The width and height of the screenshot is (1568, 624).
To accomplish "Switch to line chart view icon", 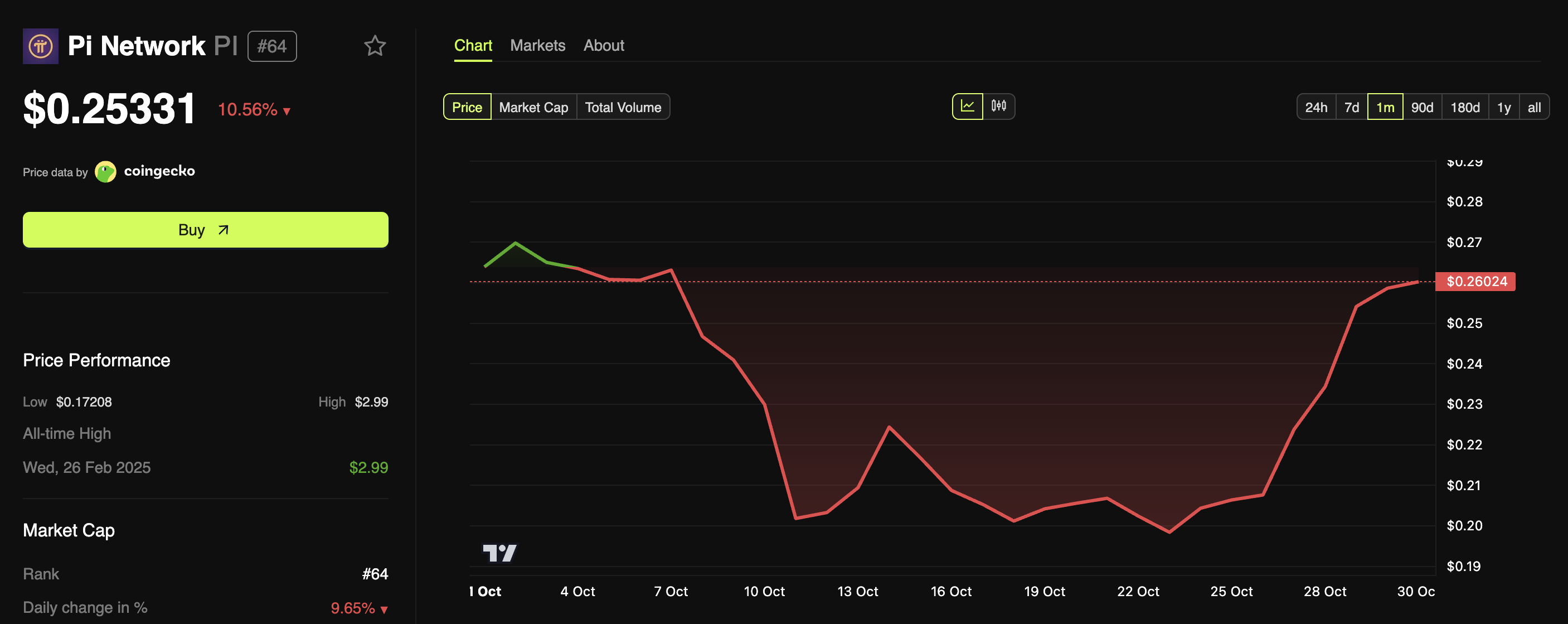I will coord(967,107).
